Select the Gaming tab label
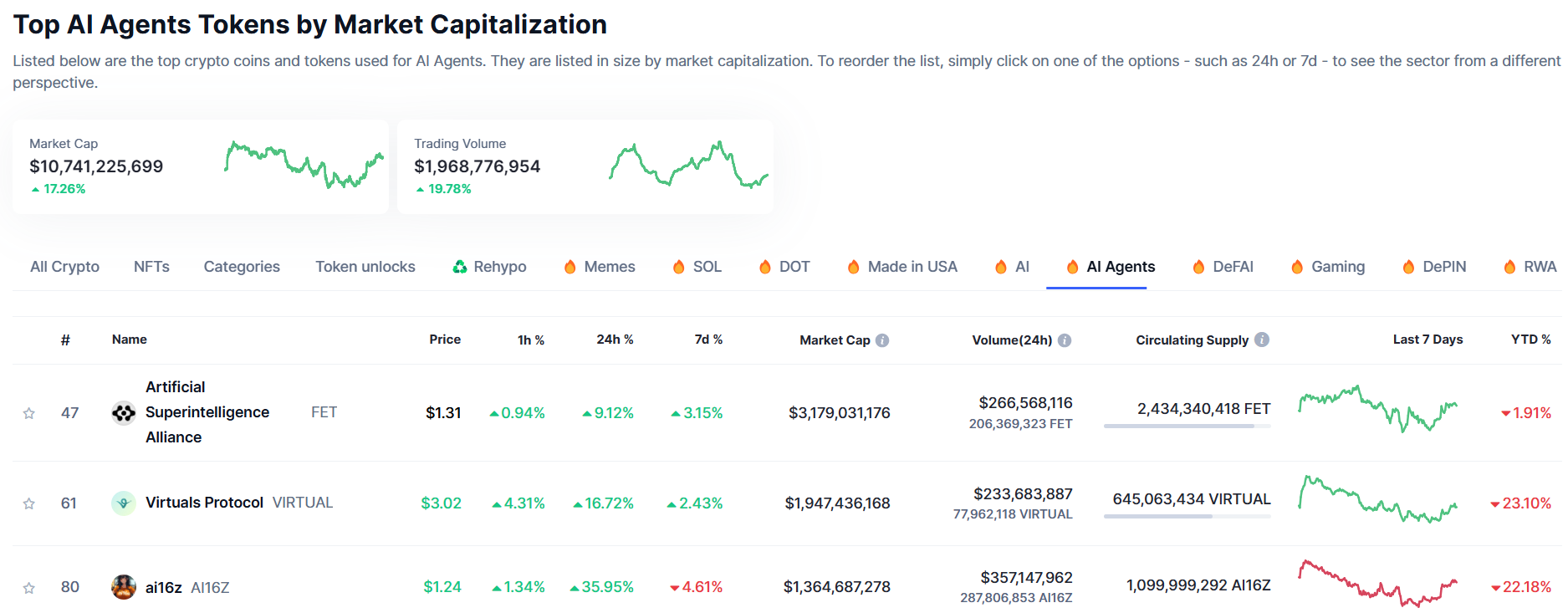 1338,267
